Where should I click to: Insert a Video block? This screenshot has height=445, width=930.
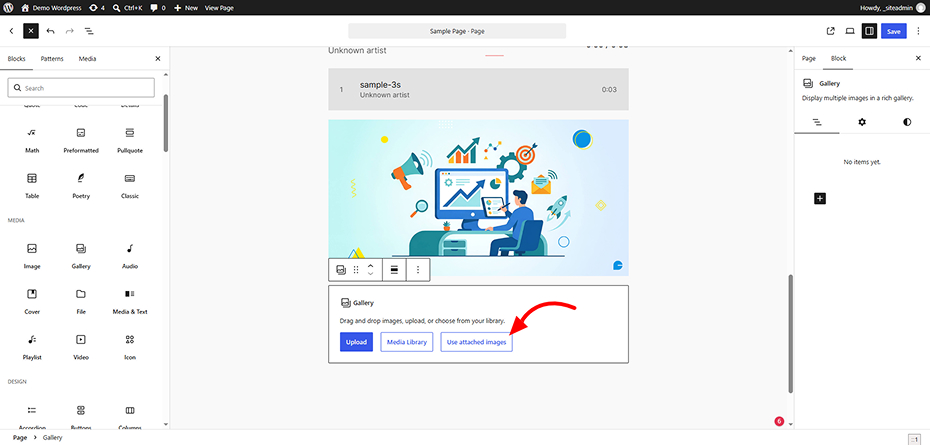point(81,347)
